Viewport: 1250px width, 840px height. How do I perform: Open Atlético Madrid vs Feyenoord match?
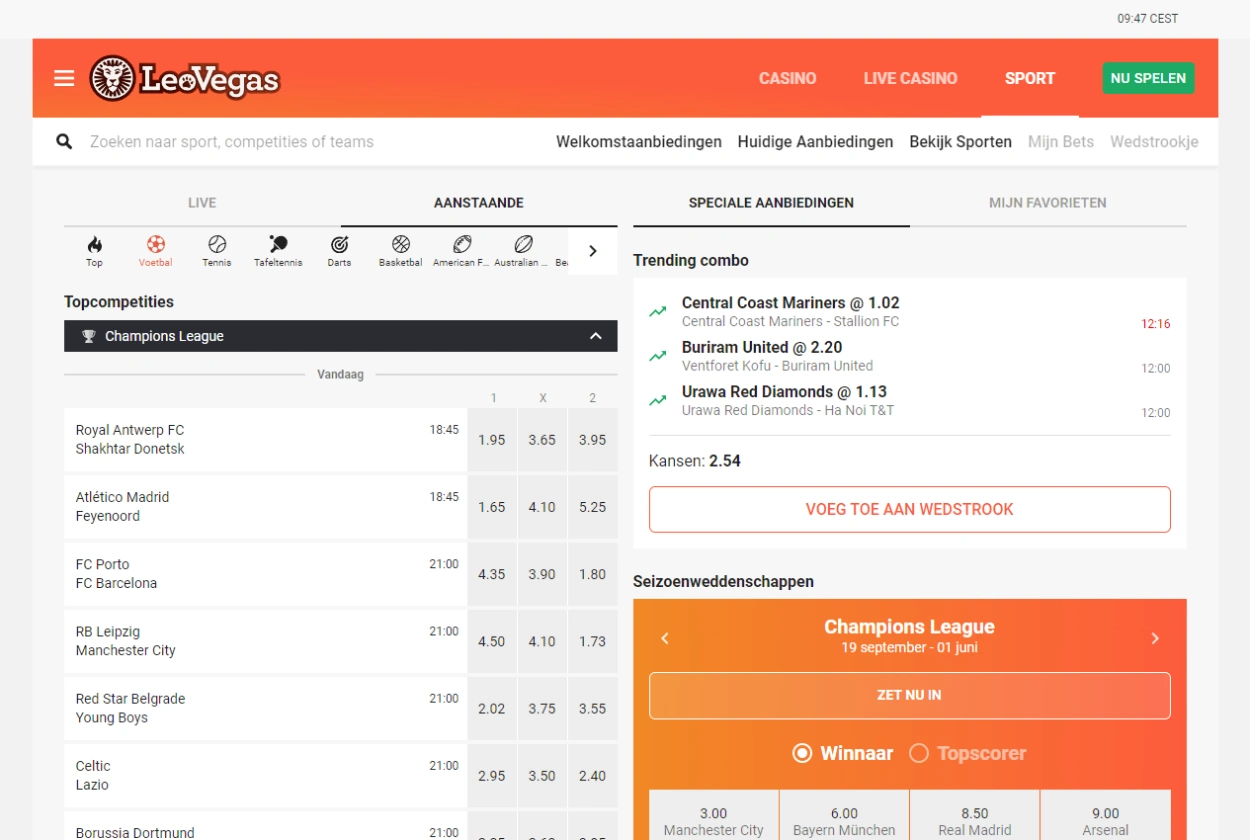265,507
